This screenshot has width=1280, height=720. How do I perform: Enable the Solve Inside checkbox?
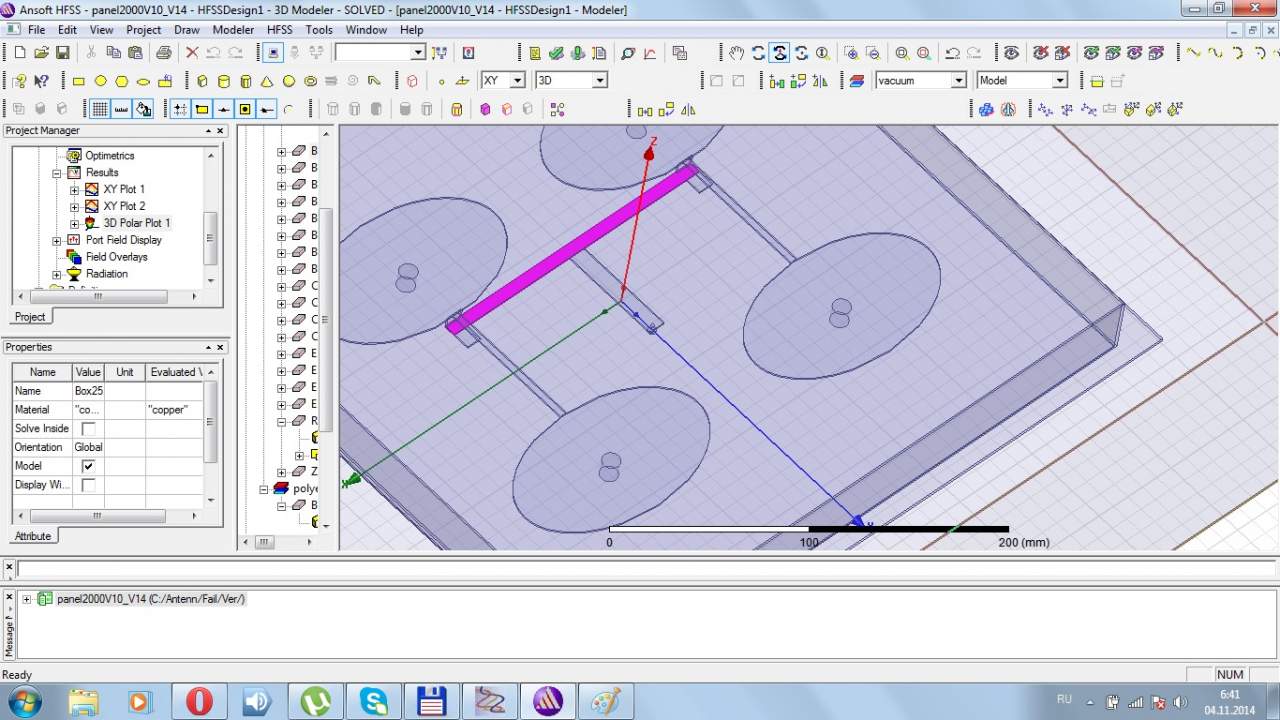(x=88, y=428)
